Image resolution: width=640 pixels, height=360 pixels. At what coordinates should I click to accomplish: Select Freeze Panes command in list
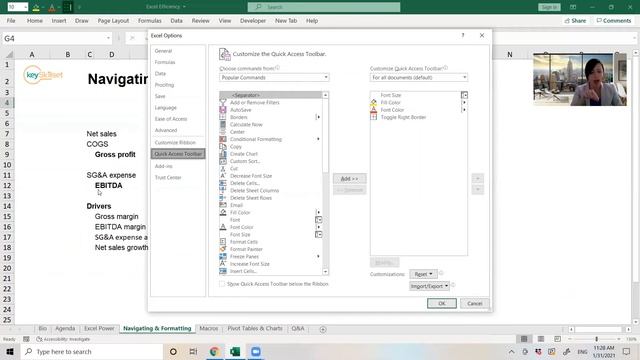tap(271, 257)
